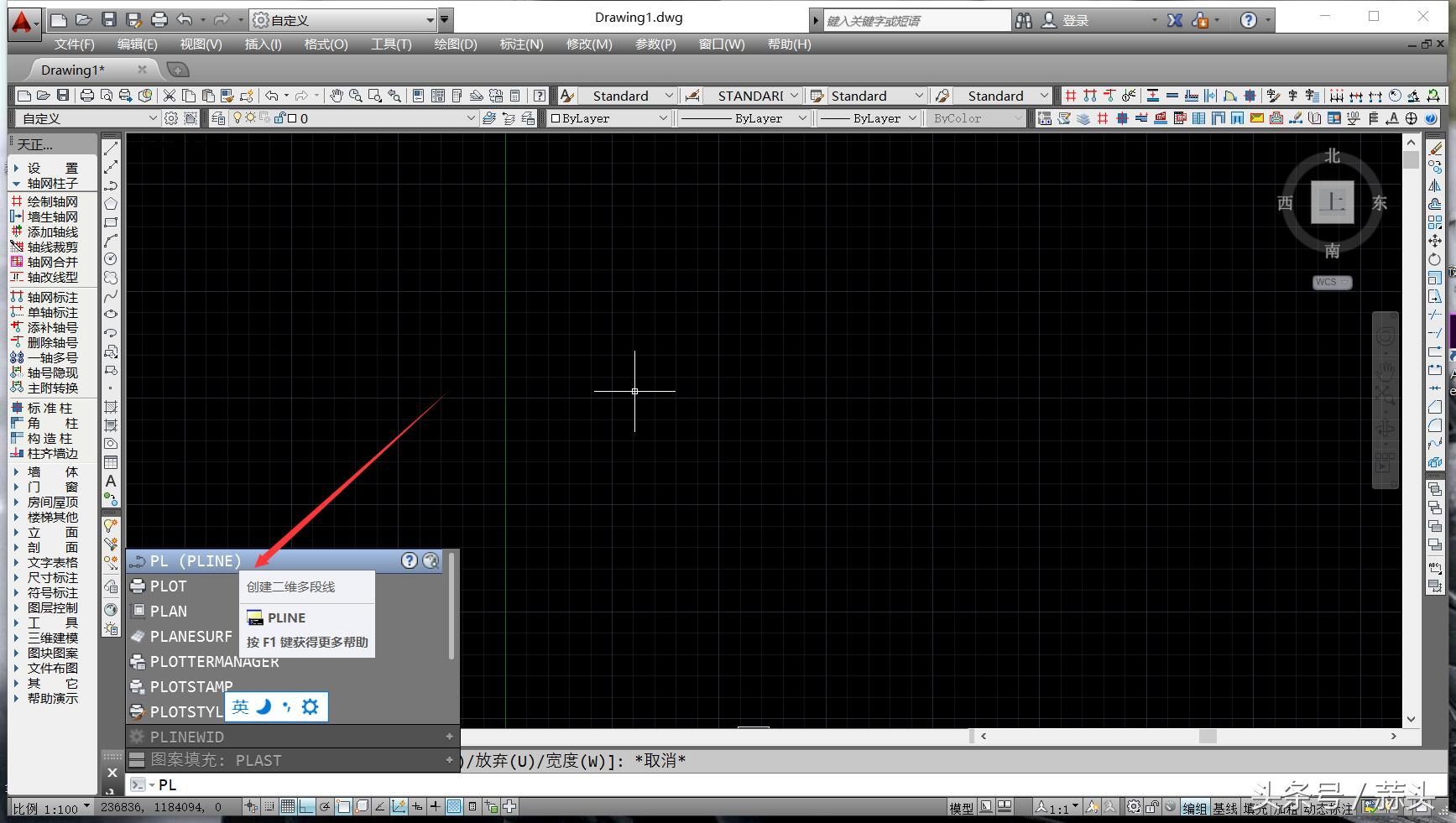
Task: Switch to the Drawing1* document tab
Action: 73,70
